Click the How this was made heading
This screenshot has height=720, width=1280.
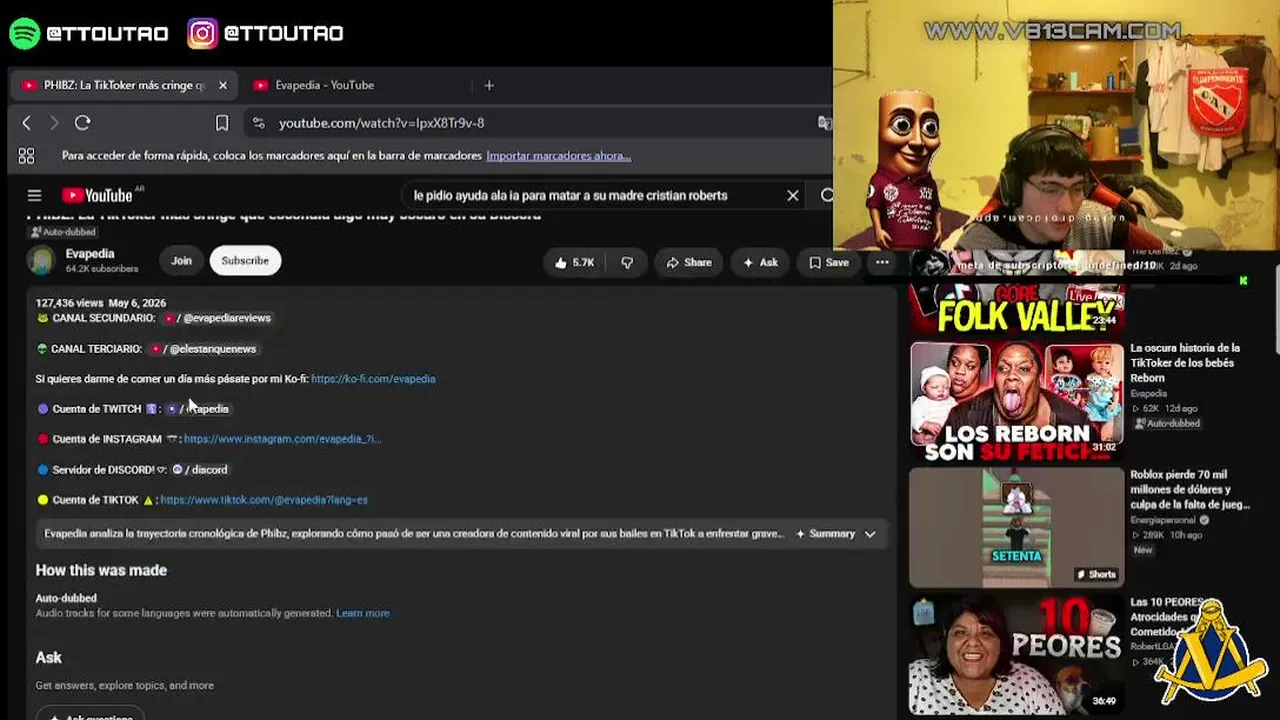pyautogui.click(x=101, y=570)
